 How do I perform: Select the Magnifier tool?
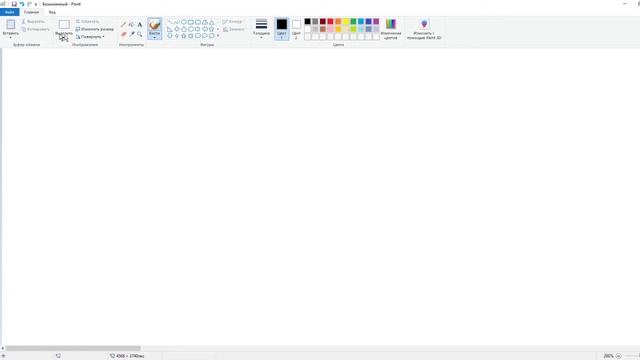140,34
